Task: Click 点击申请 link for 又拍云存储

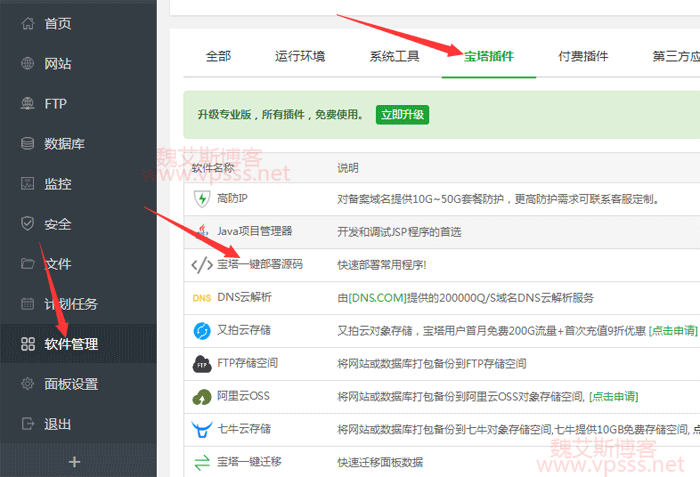Action: point(673,331)
